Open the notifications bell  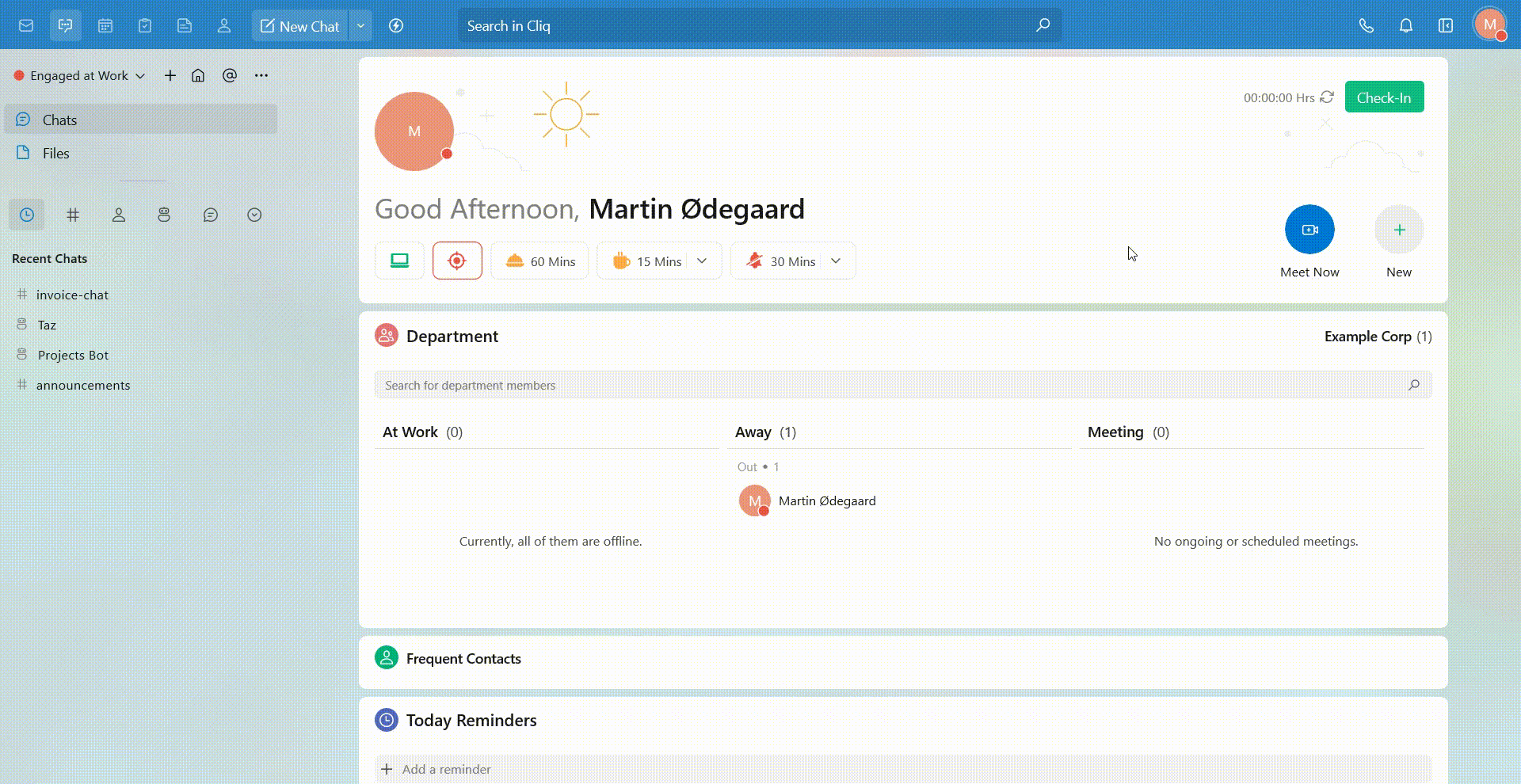[x=1405, y=25]
